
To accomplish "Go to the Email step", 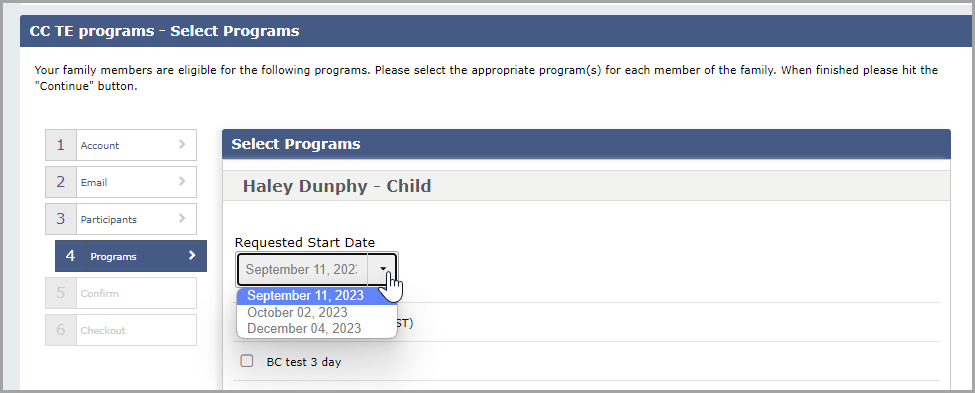I will click(x=121, y=182).
